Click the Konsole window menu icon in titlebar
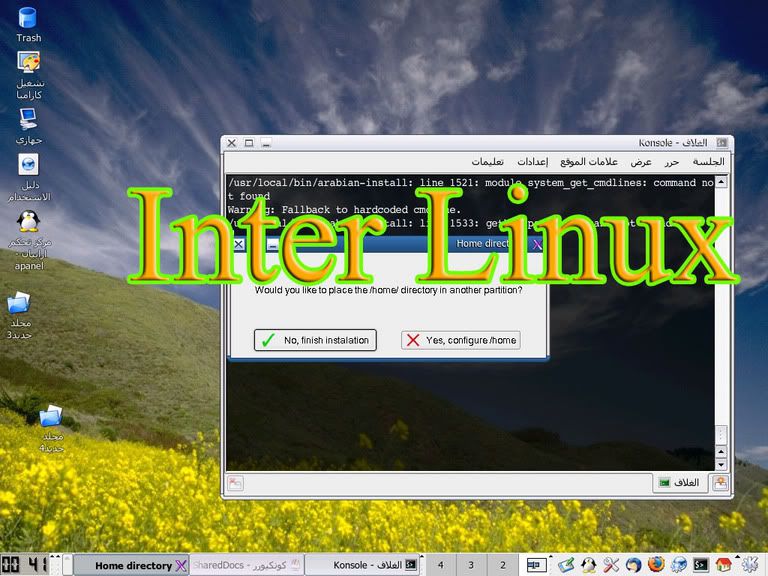 [x=721, y=143]
